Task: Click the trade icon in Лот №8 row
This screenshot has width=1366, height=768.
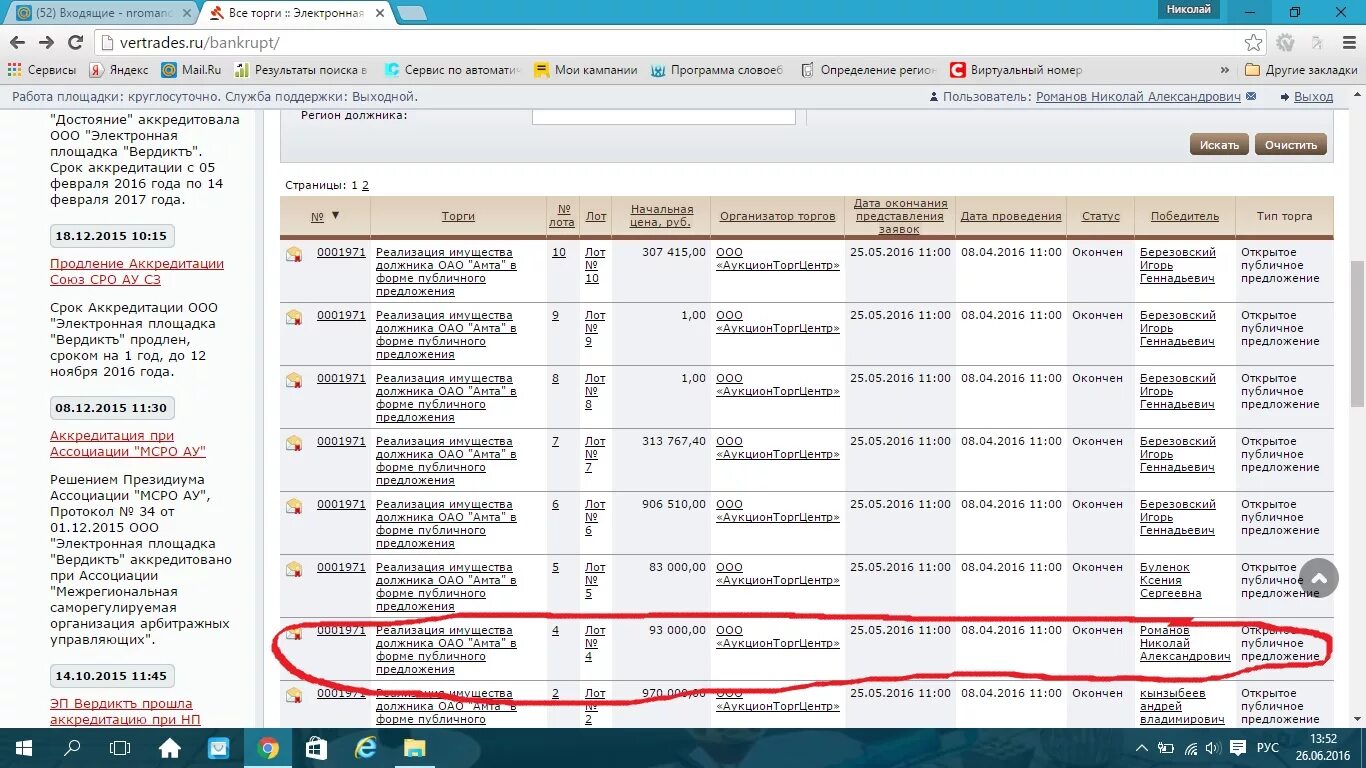Action: coord(294,380)
